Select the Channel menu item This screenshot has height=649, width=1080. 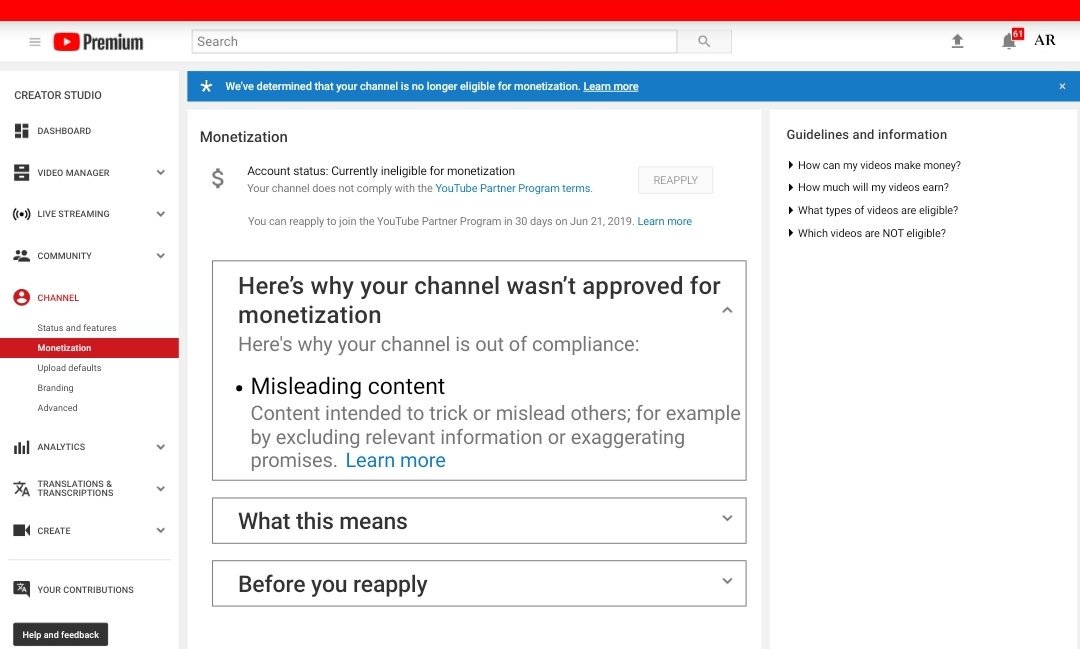(x=58, y=298)
